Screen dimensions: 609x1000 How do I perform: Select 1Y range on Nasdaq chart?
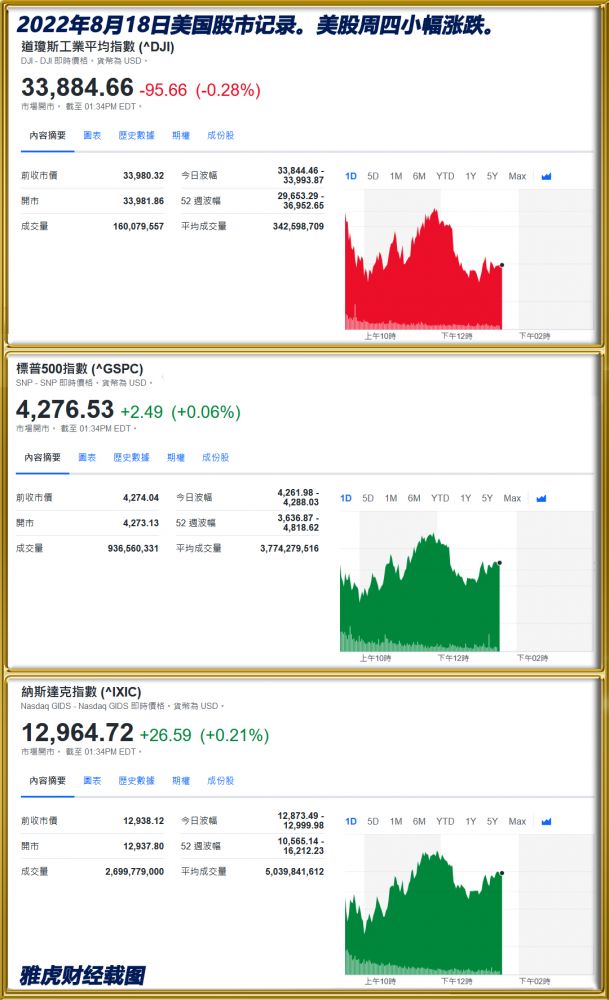(471, 821)
